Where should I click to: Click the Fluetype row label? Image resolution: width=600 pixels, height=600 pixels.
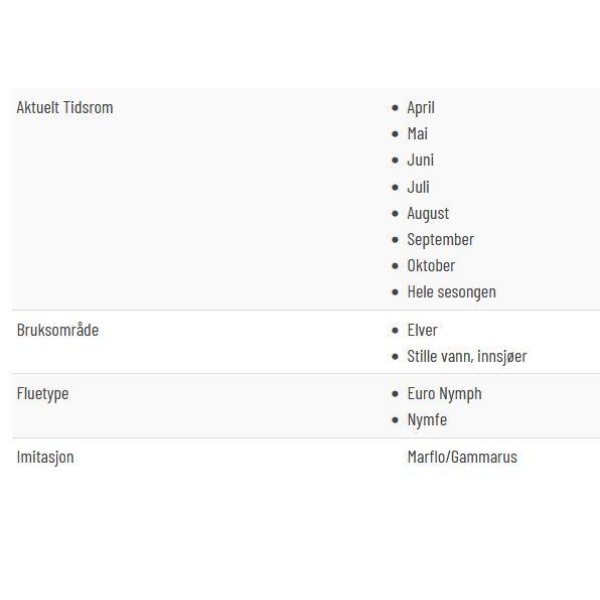pyautogui.click(x=43, y=394)
